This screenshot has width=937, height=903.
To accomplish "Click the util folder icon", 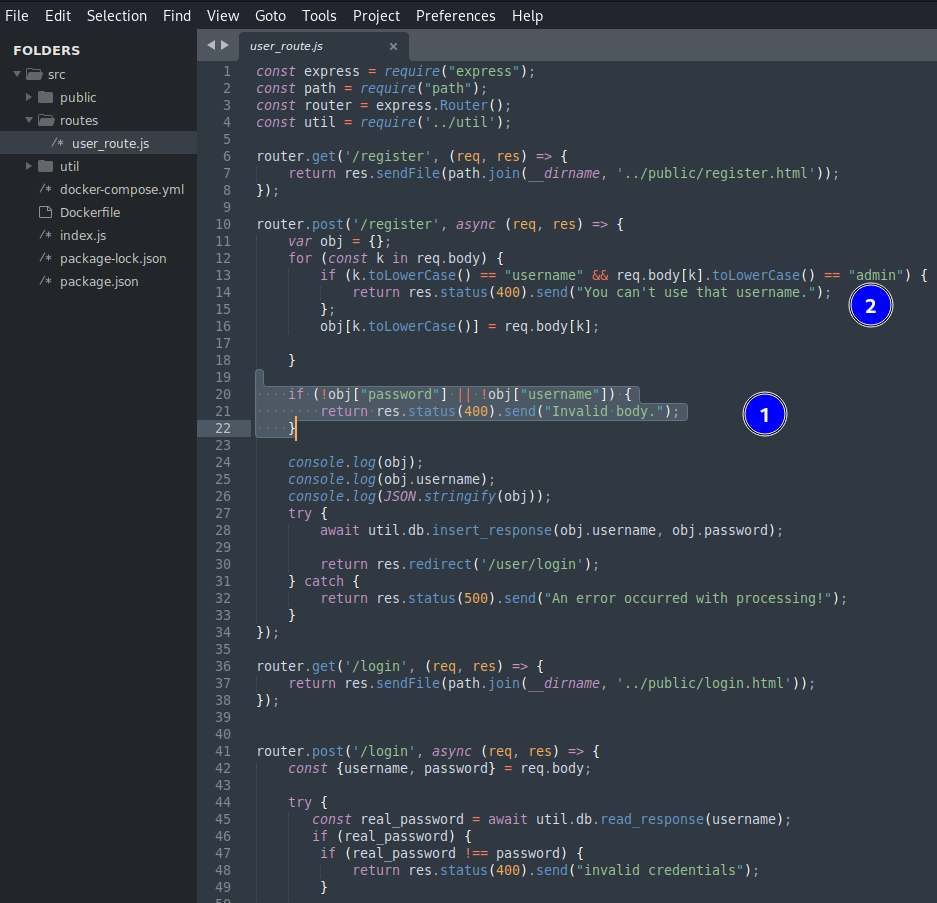I will (x=45, y=166).
